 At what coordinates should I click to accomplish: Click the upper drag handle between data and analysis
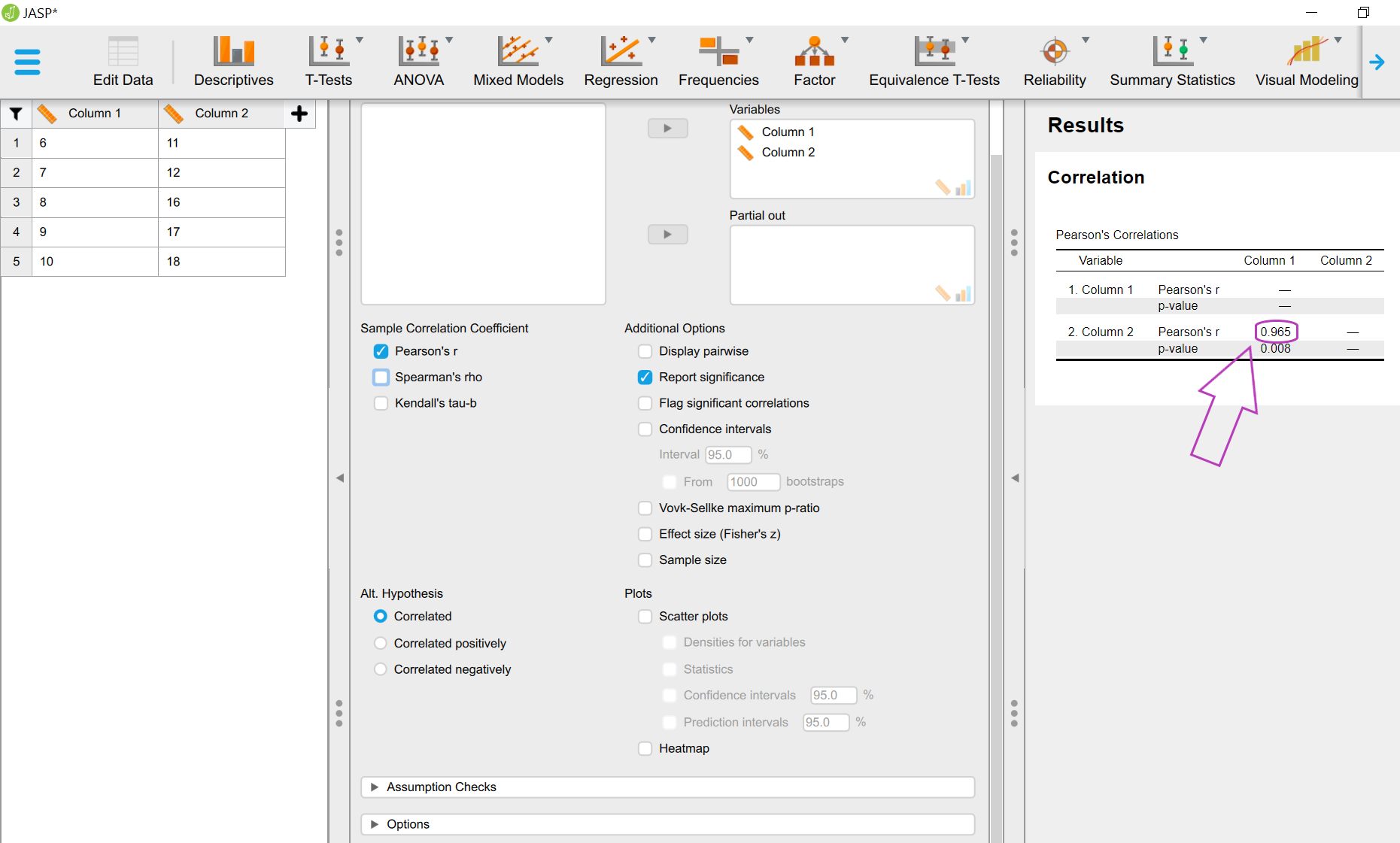(339, 242)
